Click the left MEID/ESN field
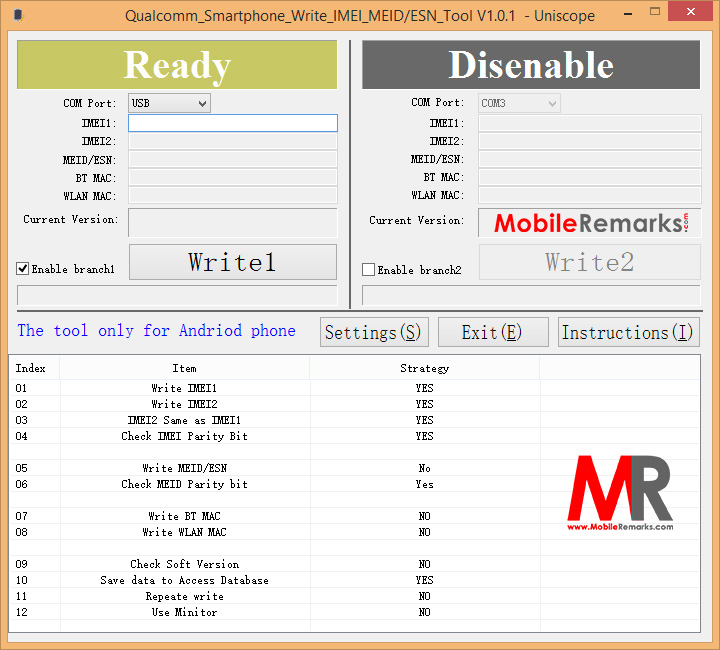This screenshot has width=720, height=650. pyautogui.click(x=233, y=159)
